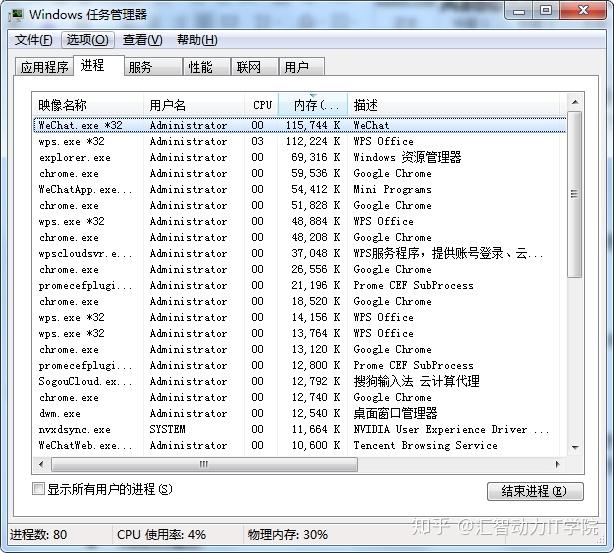This screenshot has width=614, height=553.
Task: Select wps.exe row using 14,156 K
Action: point(300,317)
